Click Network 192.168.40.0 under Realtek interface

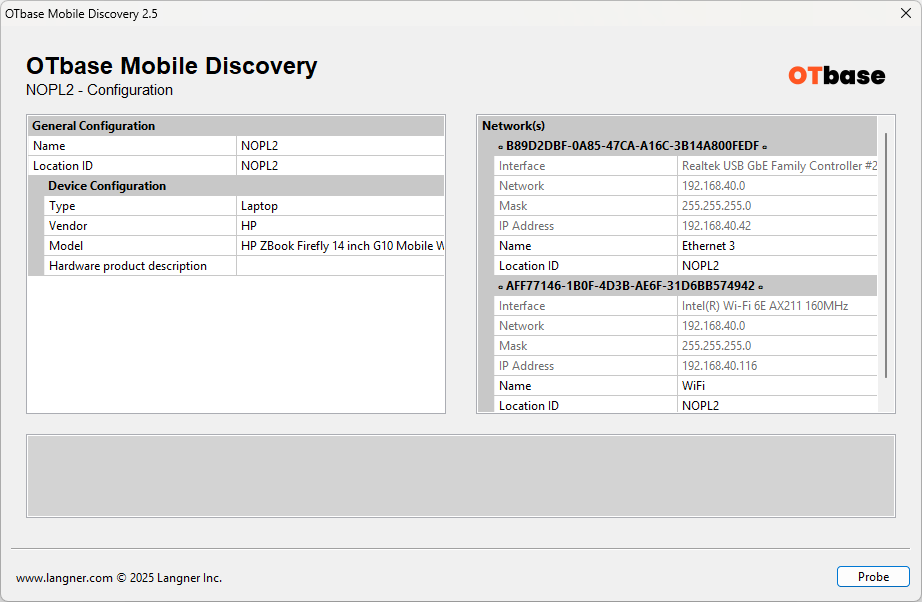(777, 186)
